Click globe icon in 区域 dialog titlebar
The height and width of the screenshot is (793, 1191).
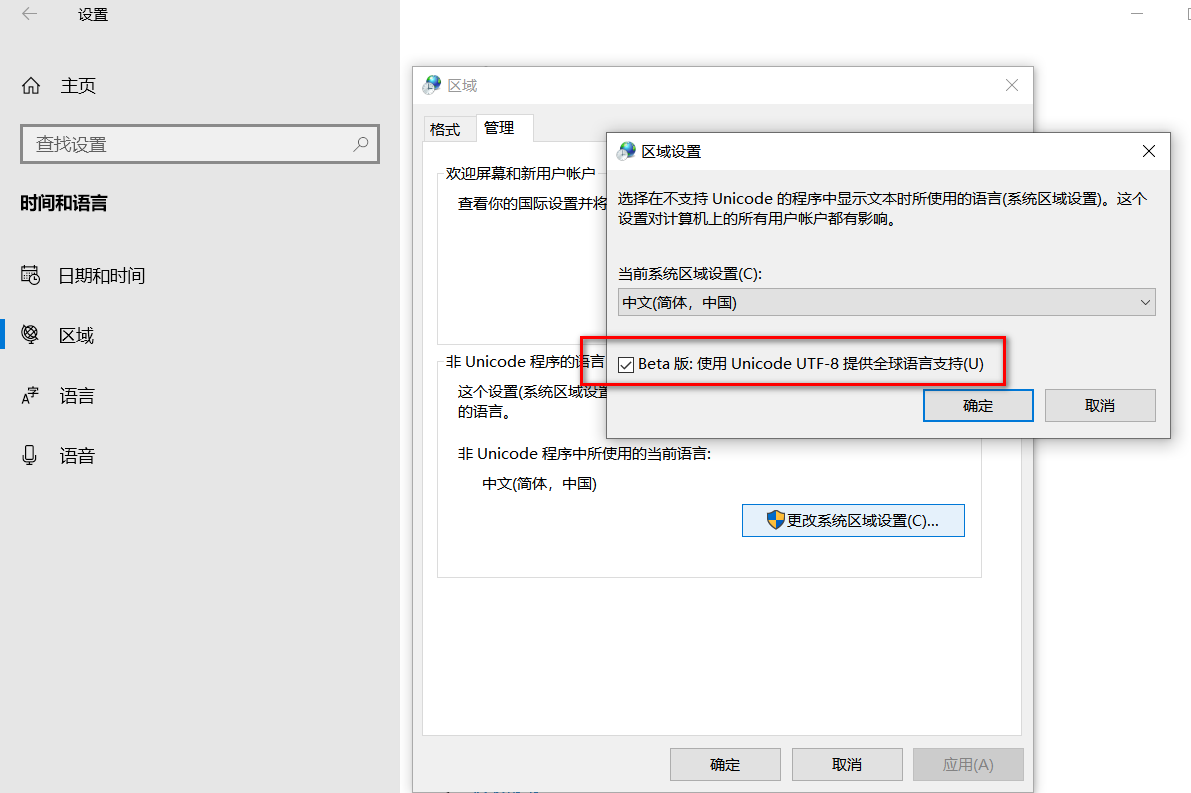pyautogui.click(x=431, y=85)
